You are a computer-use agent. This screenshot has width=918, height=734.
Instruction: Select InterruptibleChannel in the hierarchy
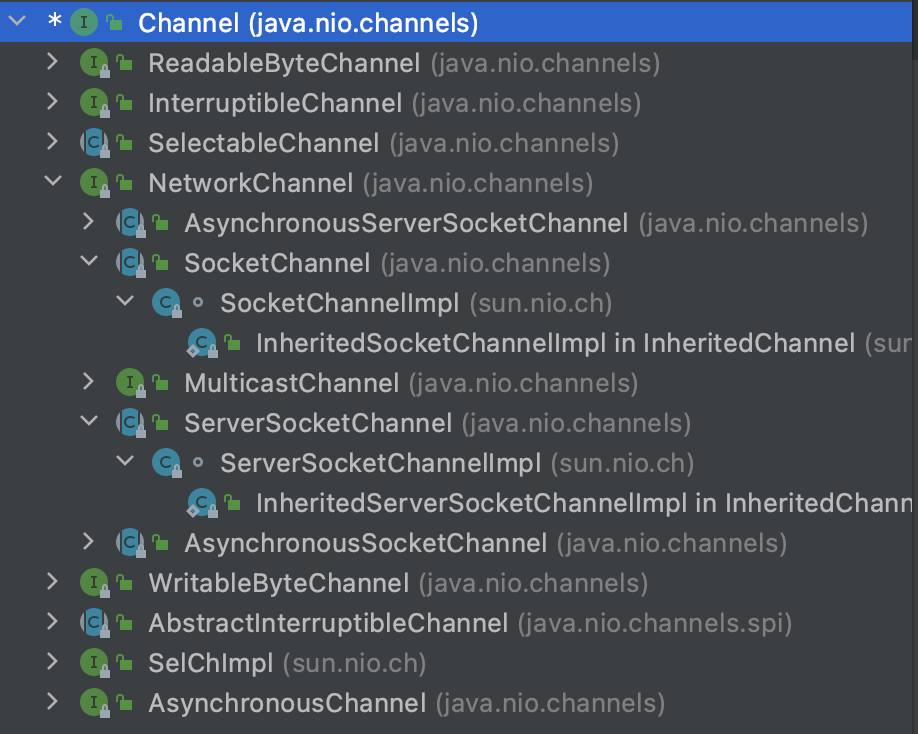(275, 103)
